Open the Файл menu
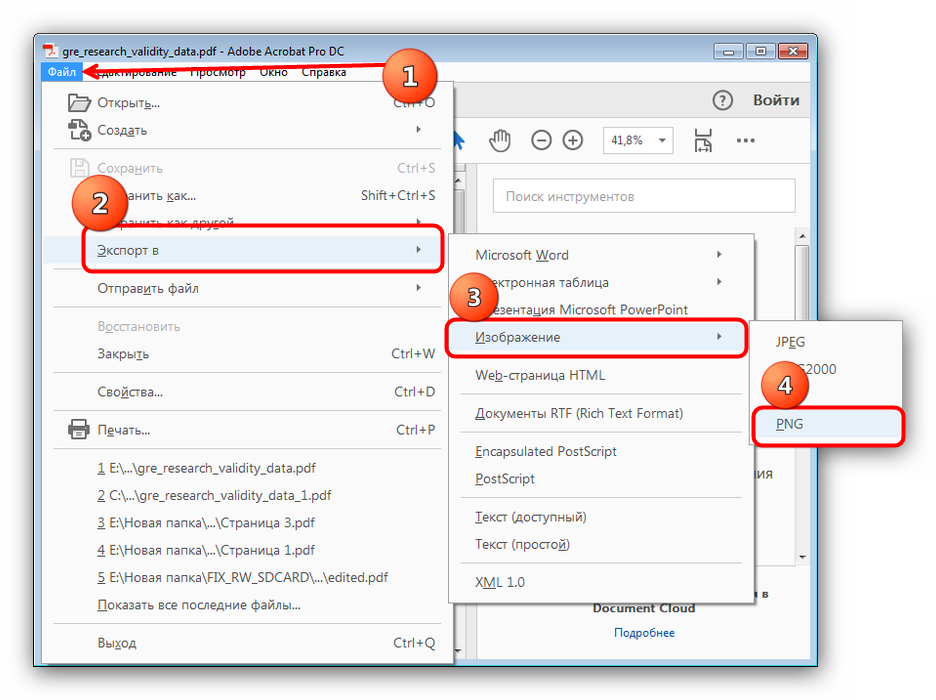The width and height of the screenshot is (936, 700). (62, 72)
